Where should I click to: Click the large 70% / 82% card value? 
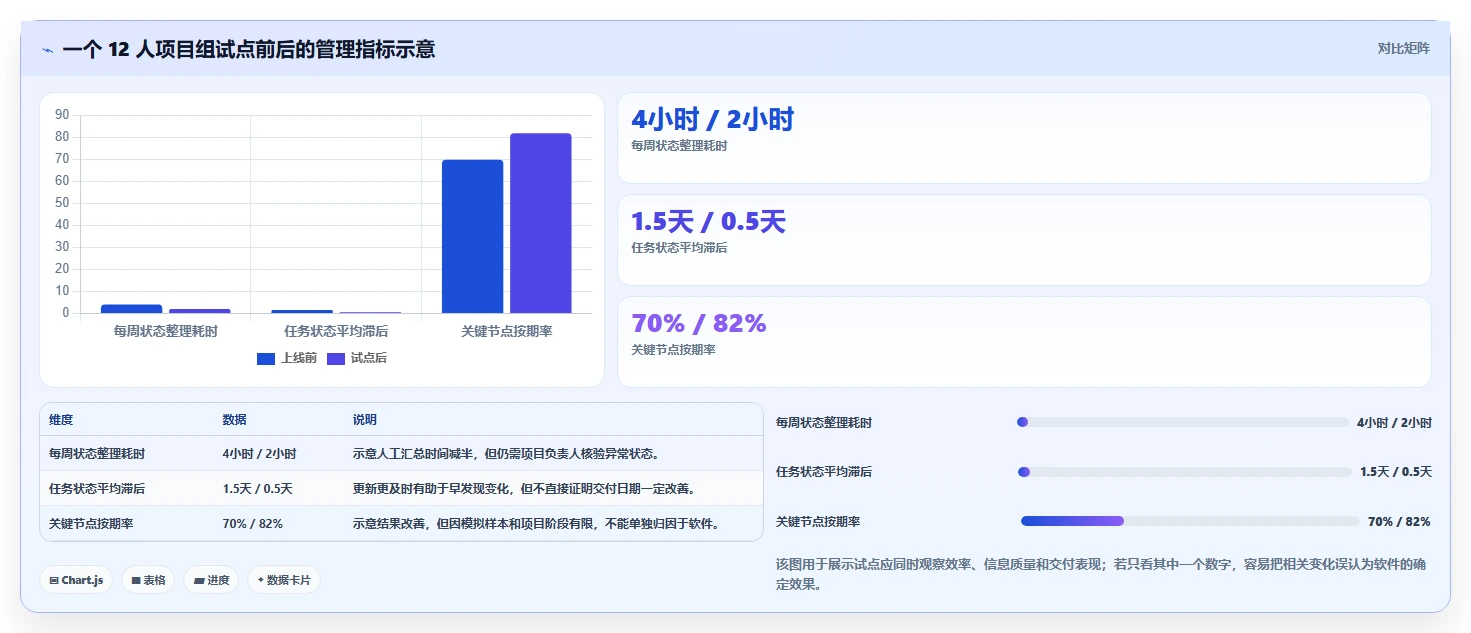coord(698,324)
